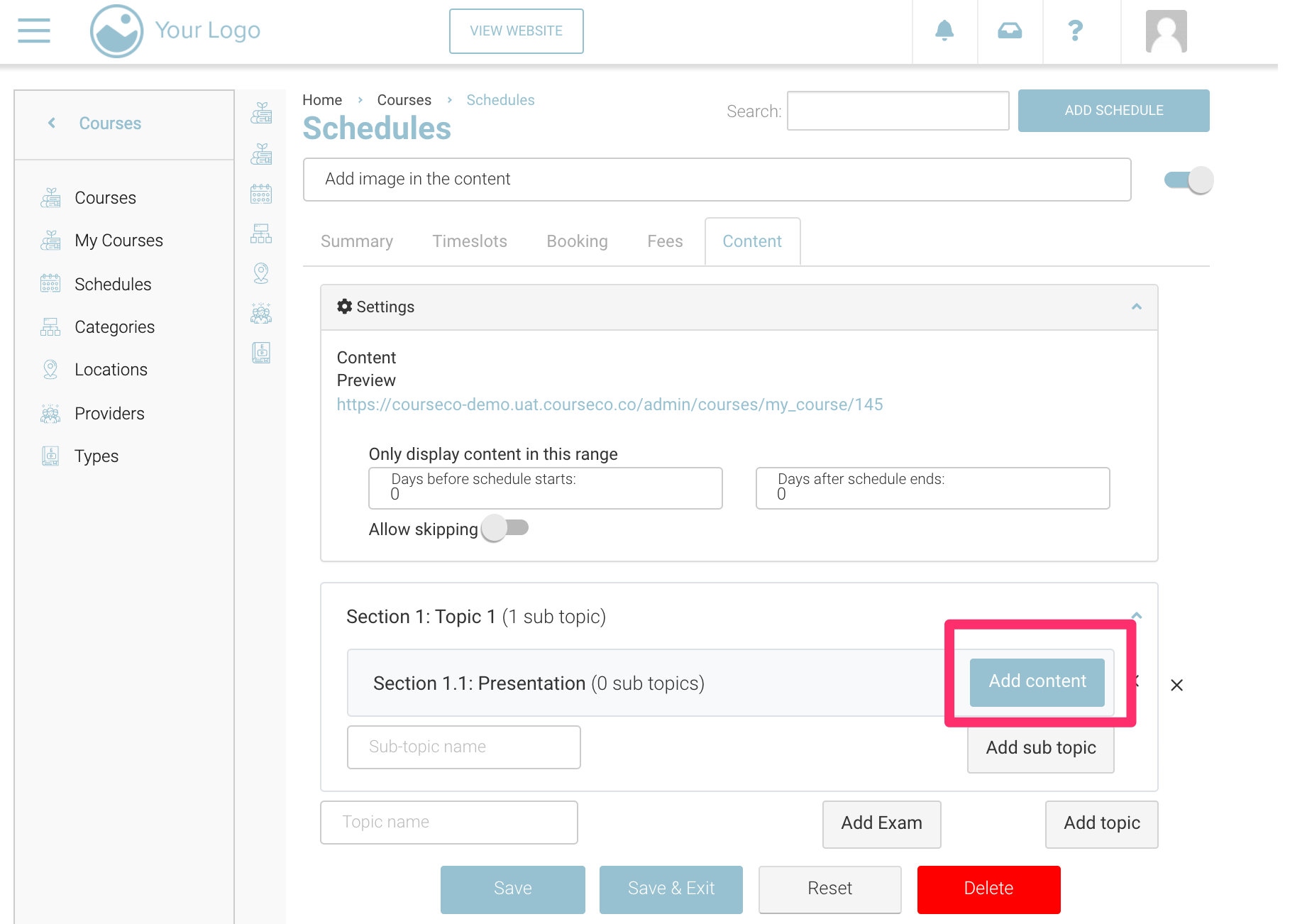Click the Add content button
The width and height of the screenshot is (1307, 924).
[1037, 681]
